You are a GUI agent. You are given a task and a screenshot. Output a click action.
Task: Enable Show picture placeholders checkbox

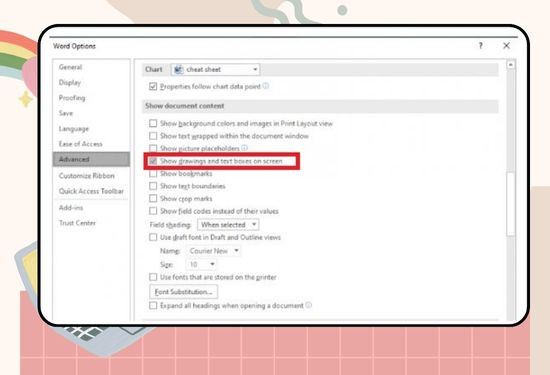point(153,148)
